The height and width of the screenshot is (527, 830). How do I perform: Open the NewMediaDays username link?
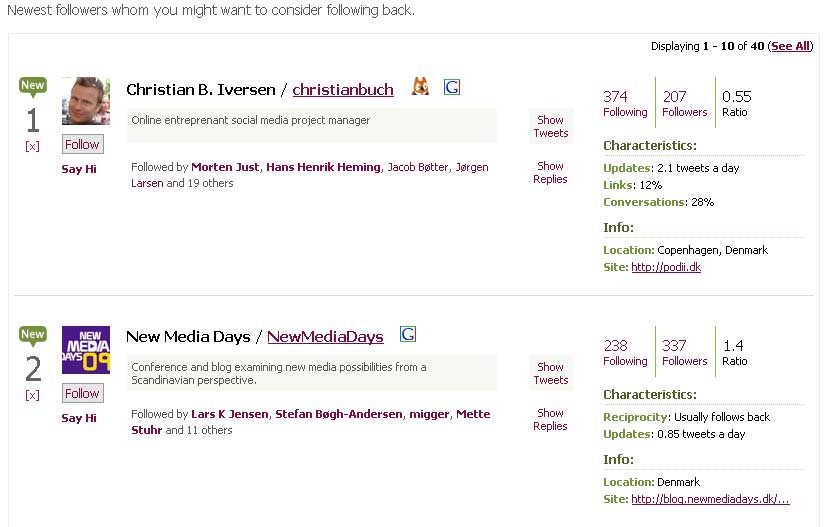[x=325, y=337]
